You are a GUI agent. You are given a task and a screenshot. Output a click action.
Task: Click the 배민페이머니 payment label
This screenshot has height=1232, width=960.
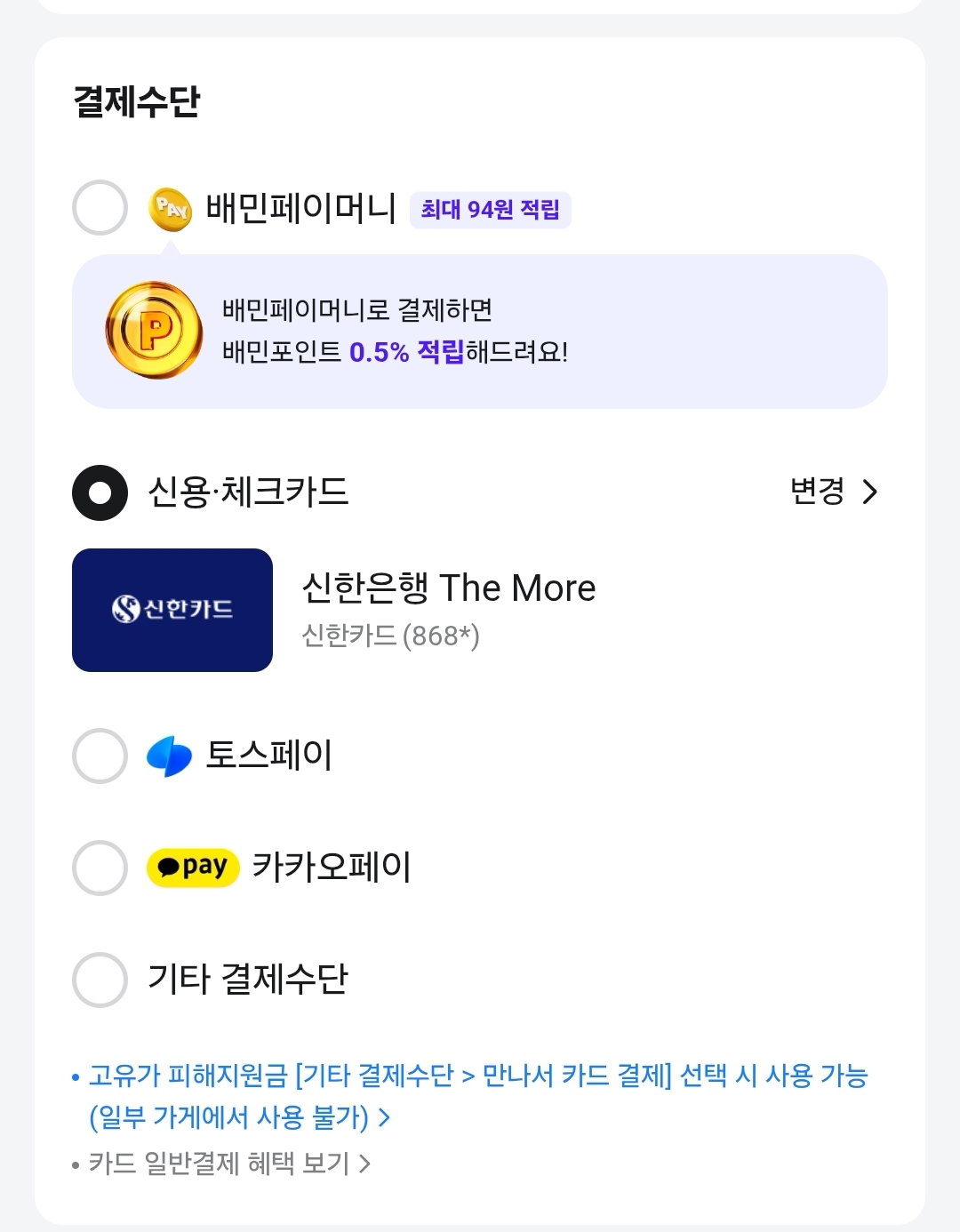[301, 208]
